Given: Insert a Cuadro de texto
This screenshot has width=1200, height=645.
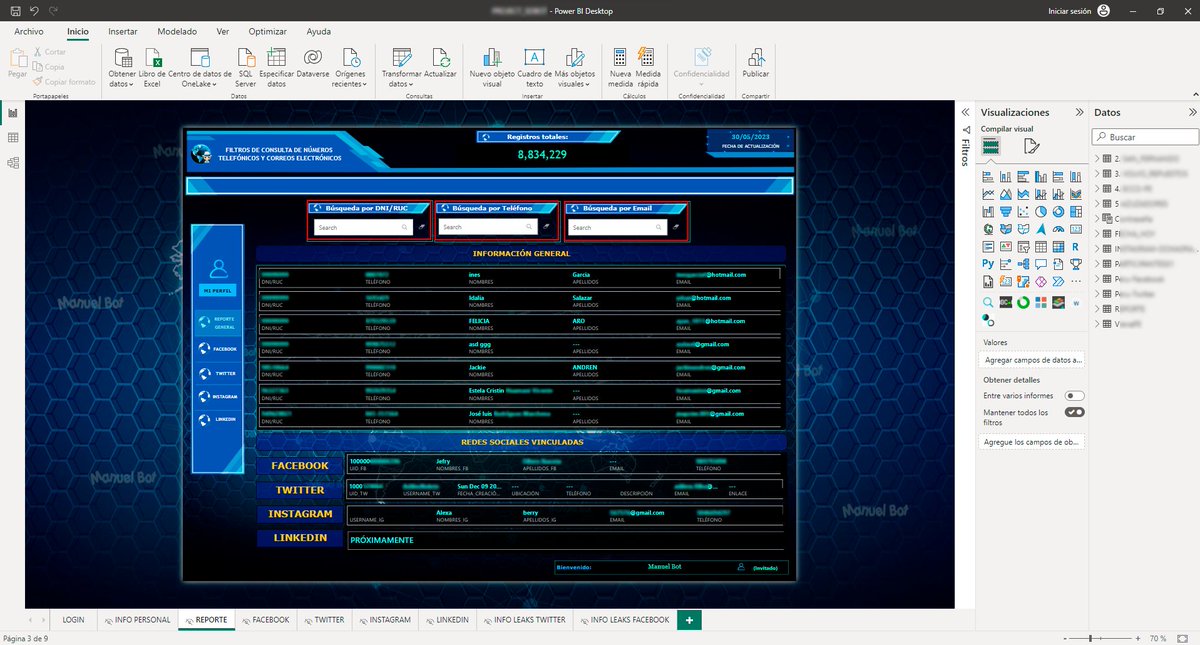Looking at the screenshot, I should point(534,67).
